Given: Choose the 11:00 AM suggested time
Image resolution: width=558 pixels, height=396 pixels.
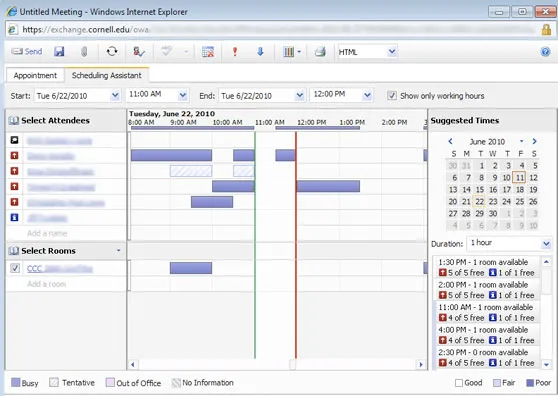Looking at the screenshot, I should tap(486, 312).
